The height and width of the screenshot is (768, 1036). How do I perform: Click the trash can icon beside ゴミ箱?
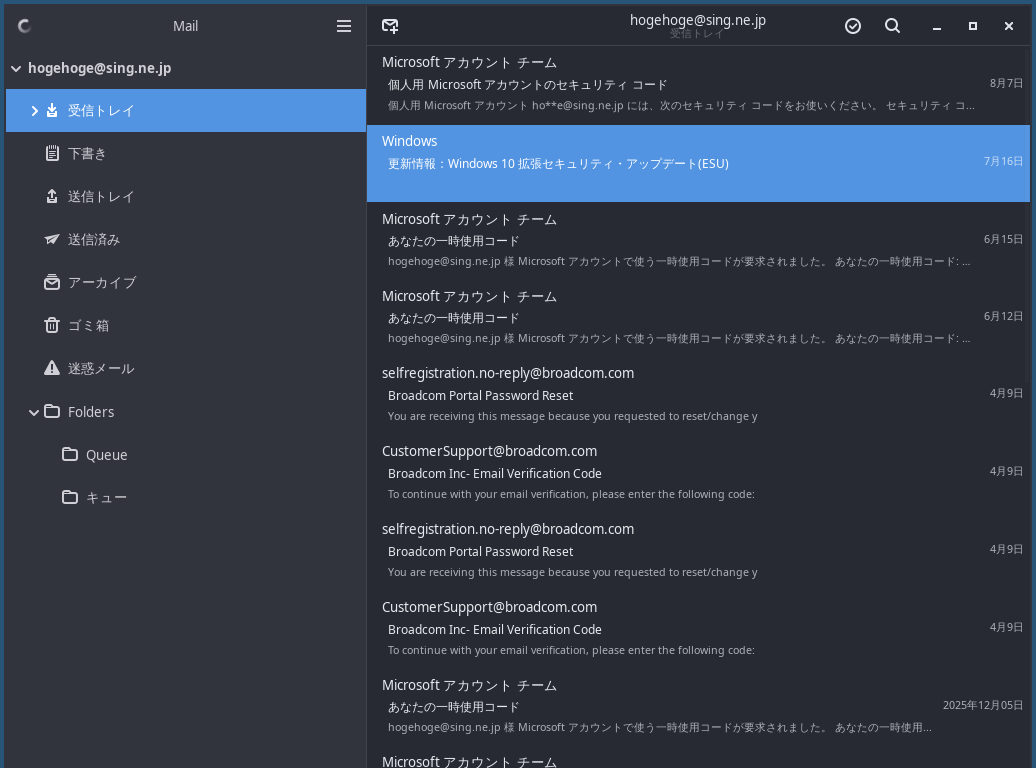(x=52, y=325)
